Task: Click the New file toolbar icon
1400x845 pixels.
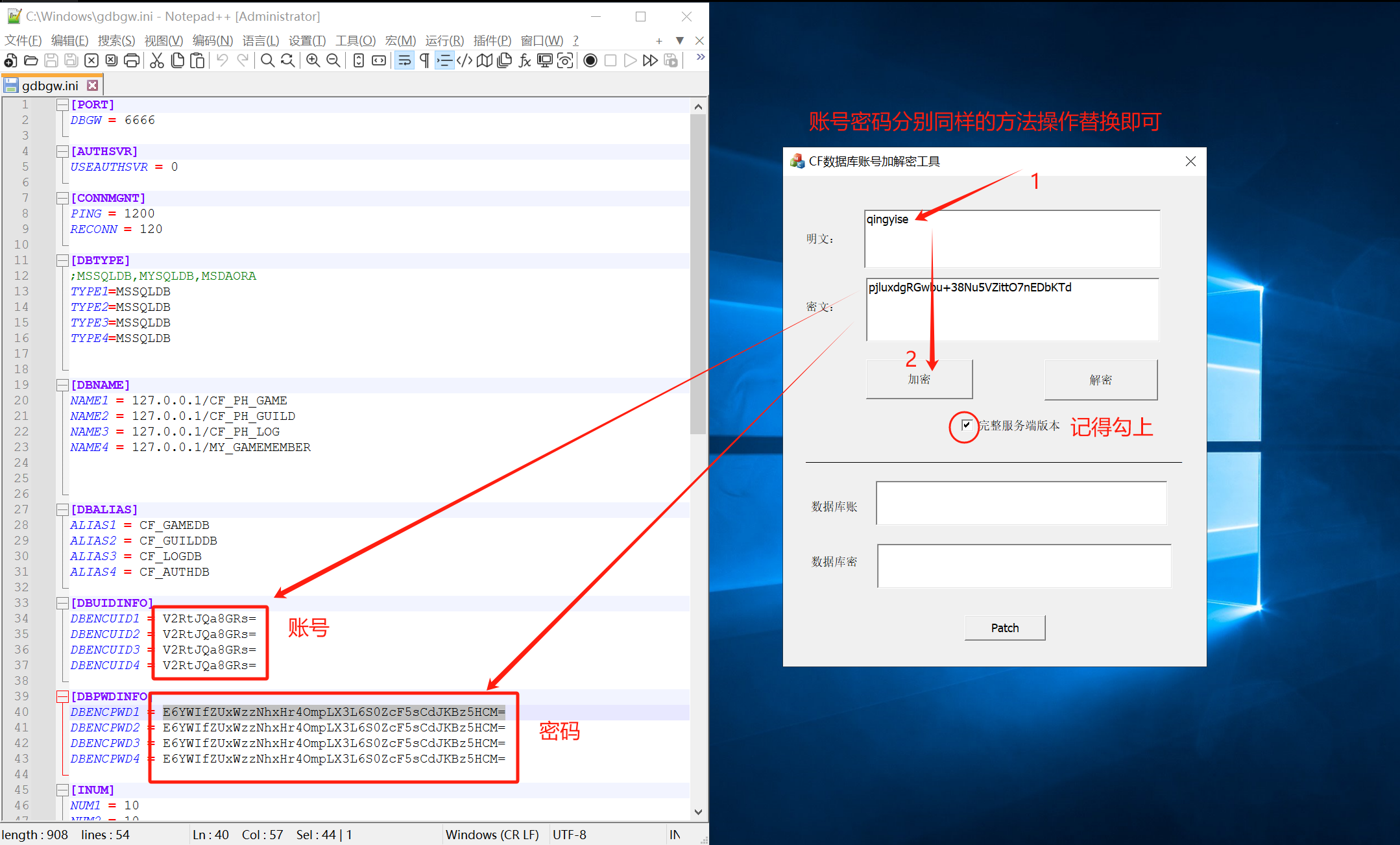Action: point(10,61)
